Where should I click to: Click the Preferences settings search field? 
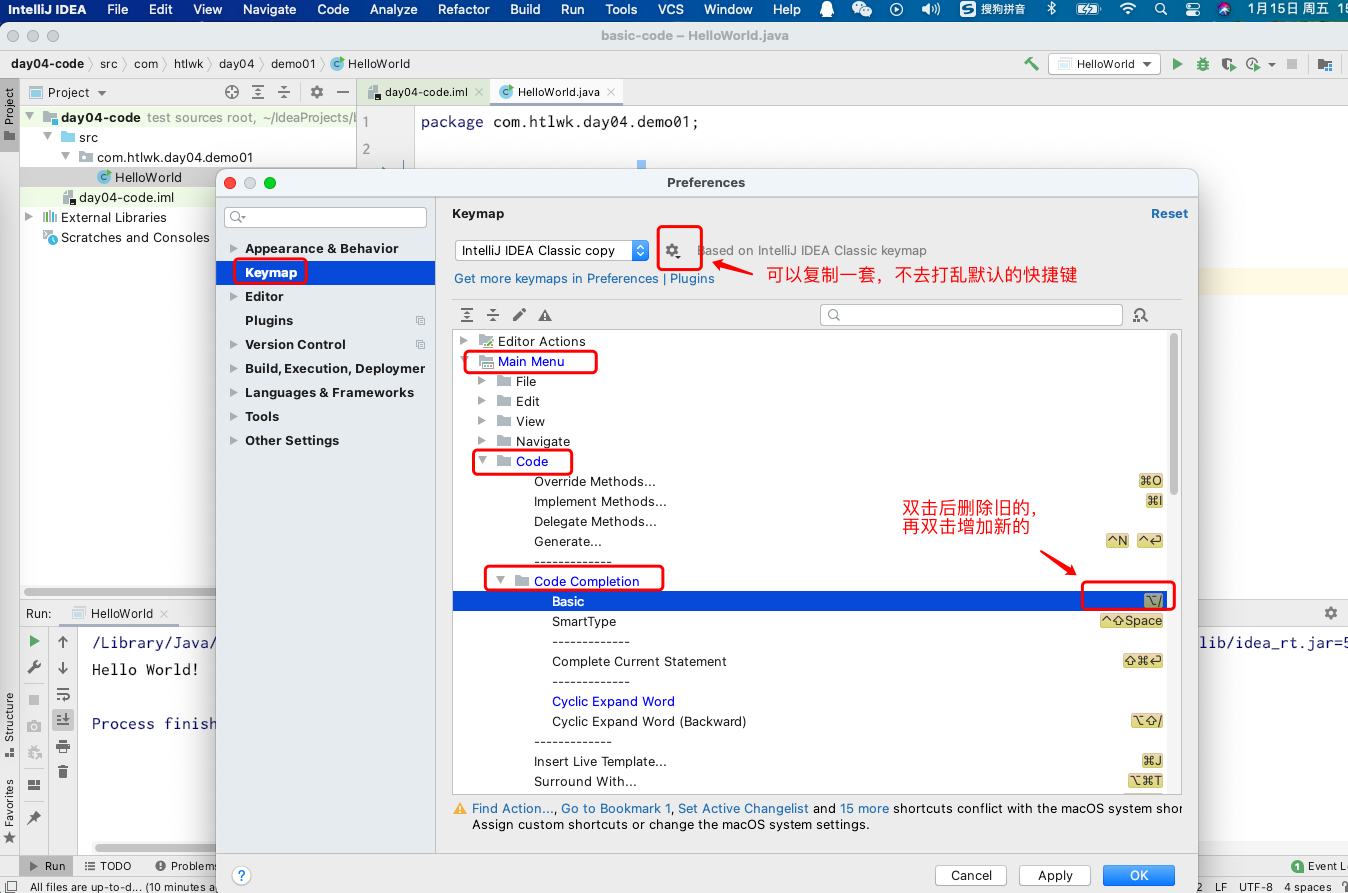326,217
